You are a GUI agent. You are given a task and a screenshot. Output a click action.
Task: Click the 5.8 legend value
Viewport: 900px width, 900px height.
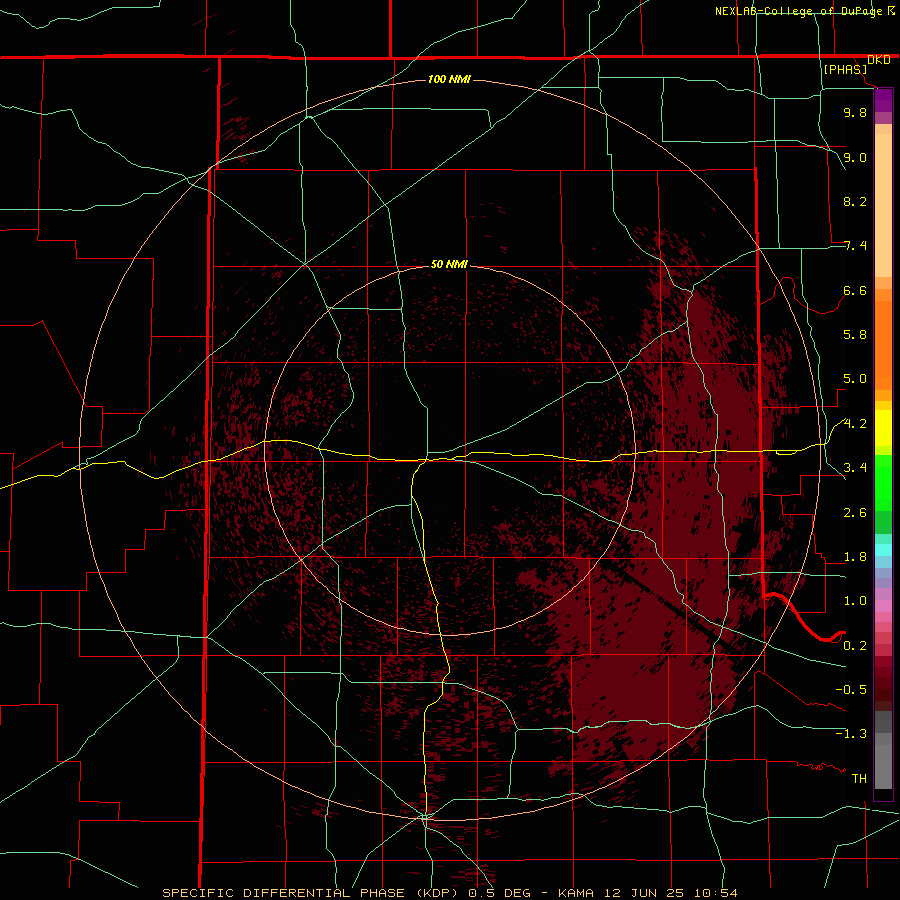click(855, 335)
